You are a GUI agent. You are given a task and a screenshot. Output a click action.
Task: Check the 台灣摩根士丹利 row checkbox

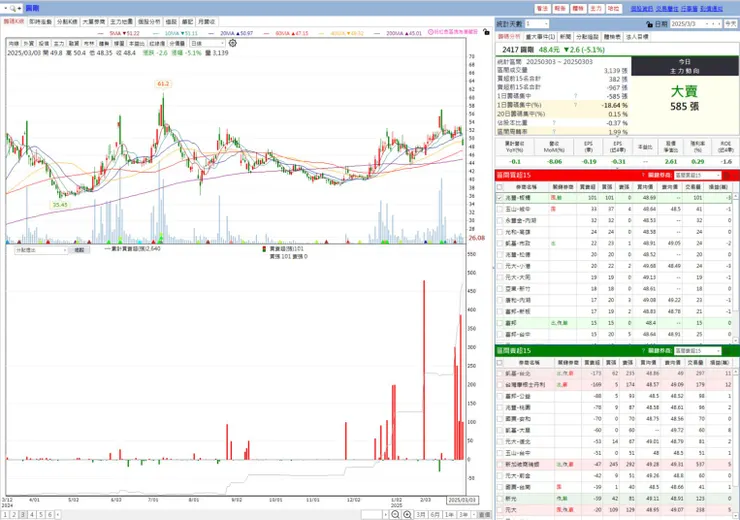(500, 385)
